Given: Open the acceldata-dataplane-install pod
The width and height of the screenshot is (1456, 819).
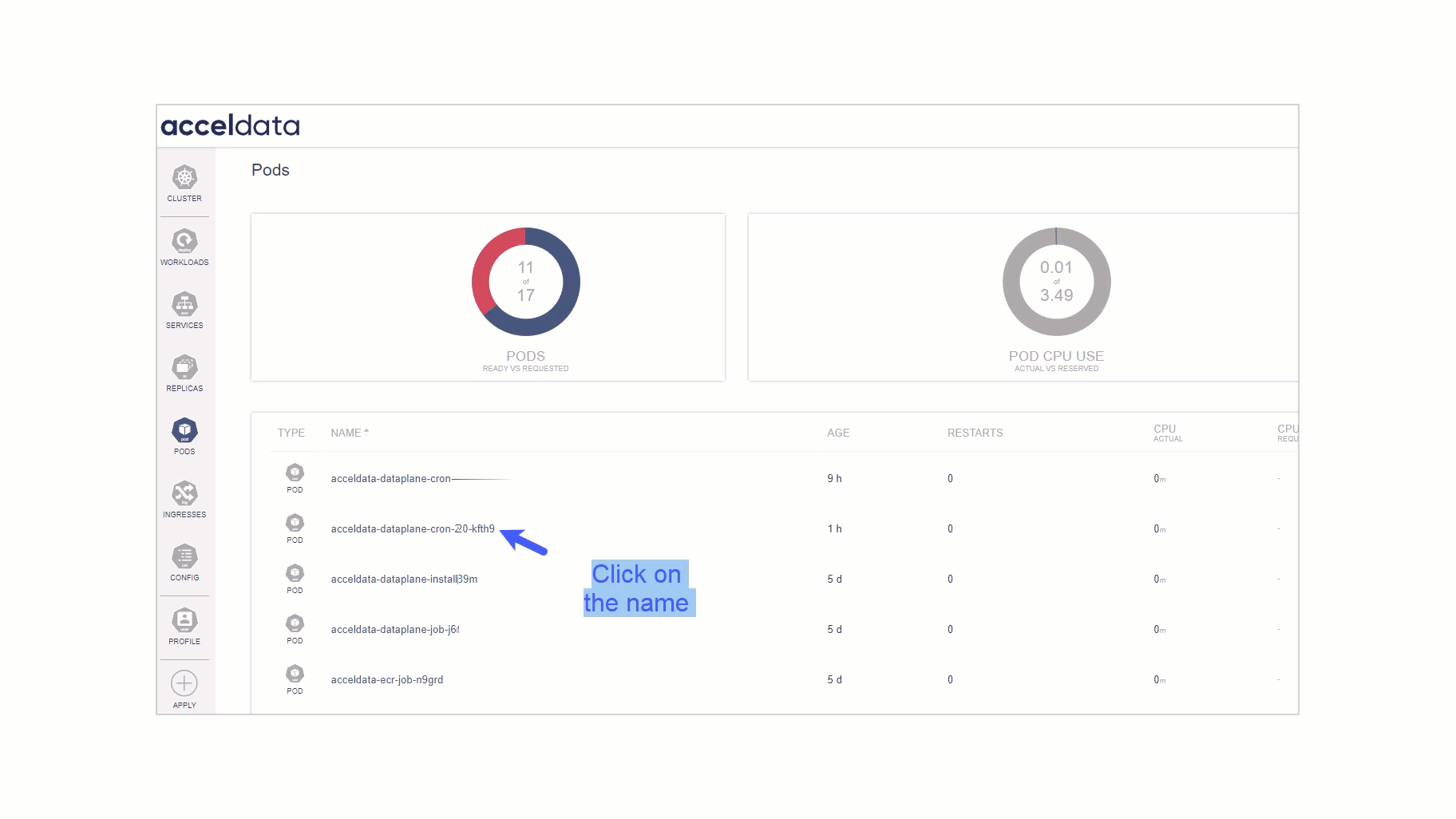Looking at the screenshot, I should tap(404, 579).
